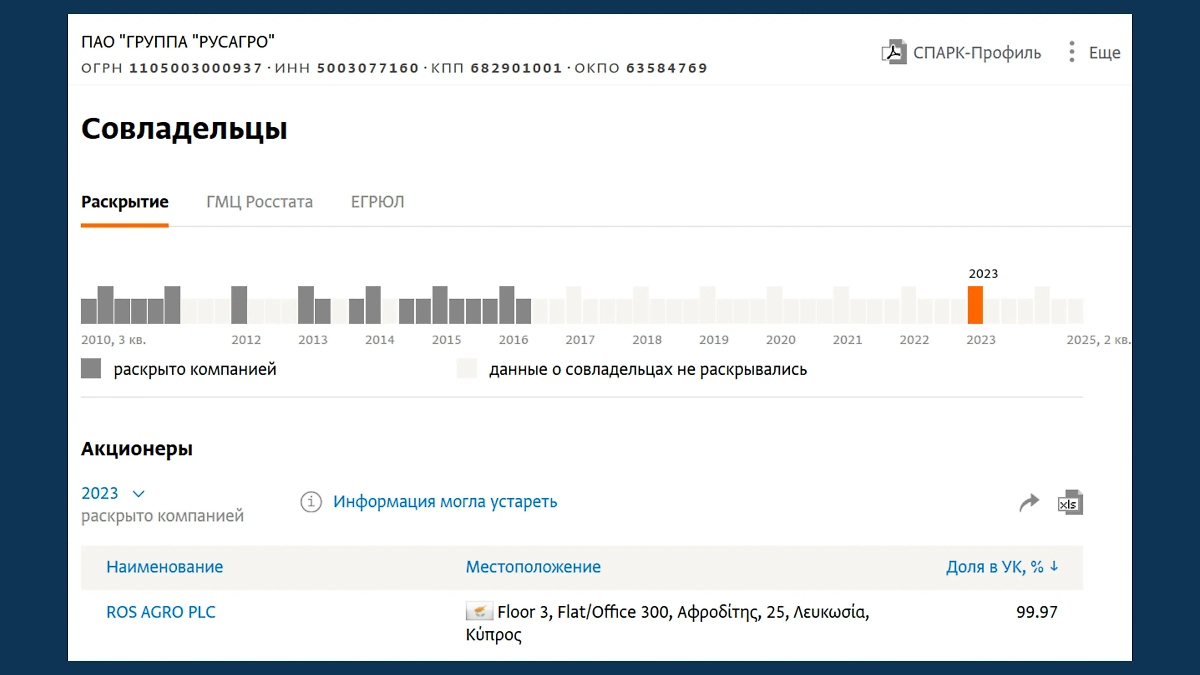Select the orange 2023 timeline bar
The image size is (1200, 675).
coord(975,305)
